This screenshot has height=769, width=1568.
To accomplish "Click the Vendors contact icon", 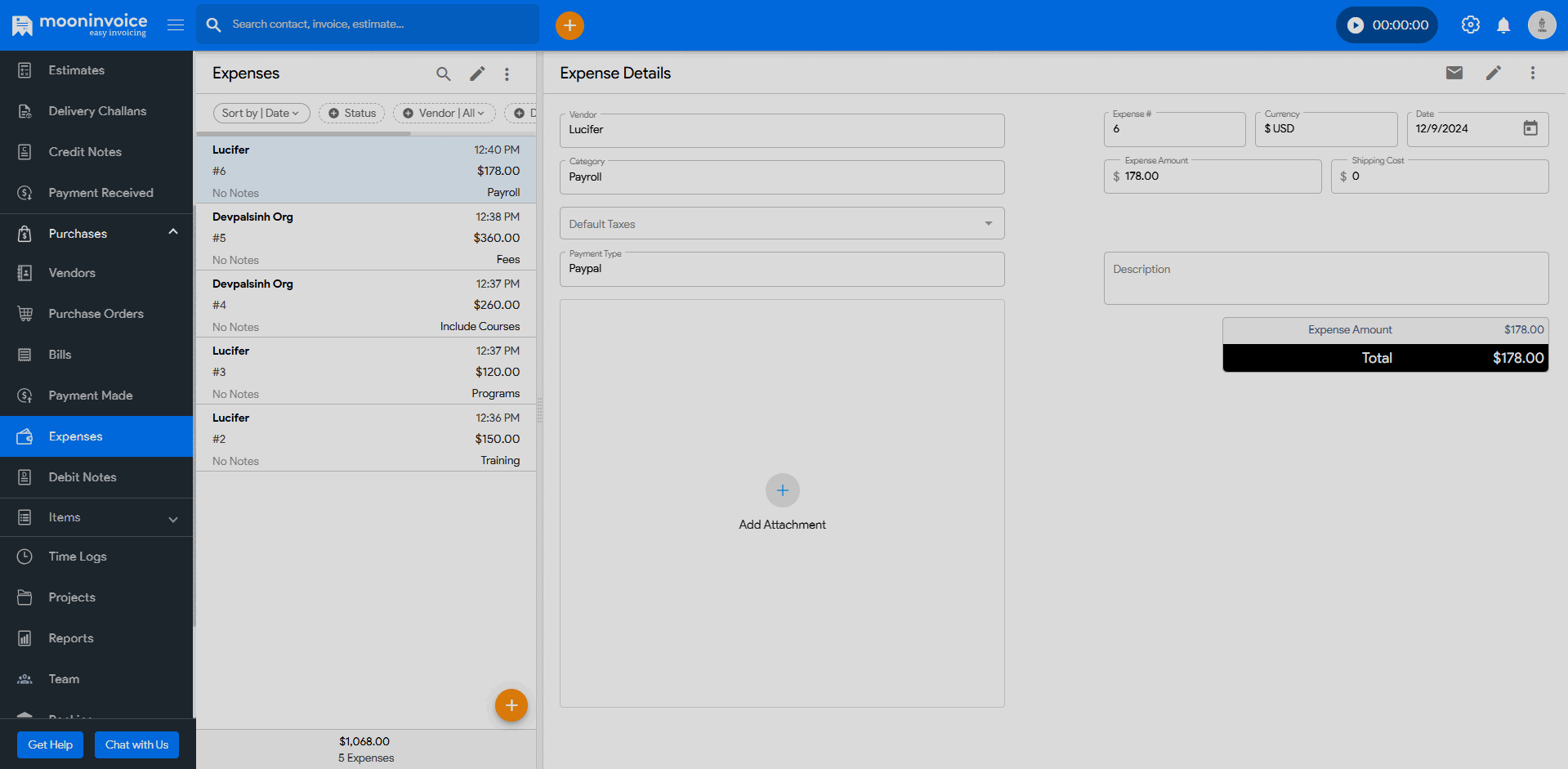I will [x=25, y=273].
